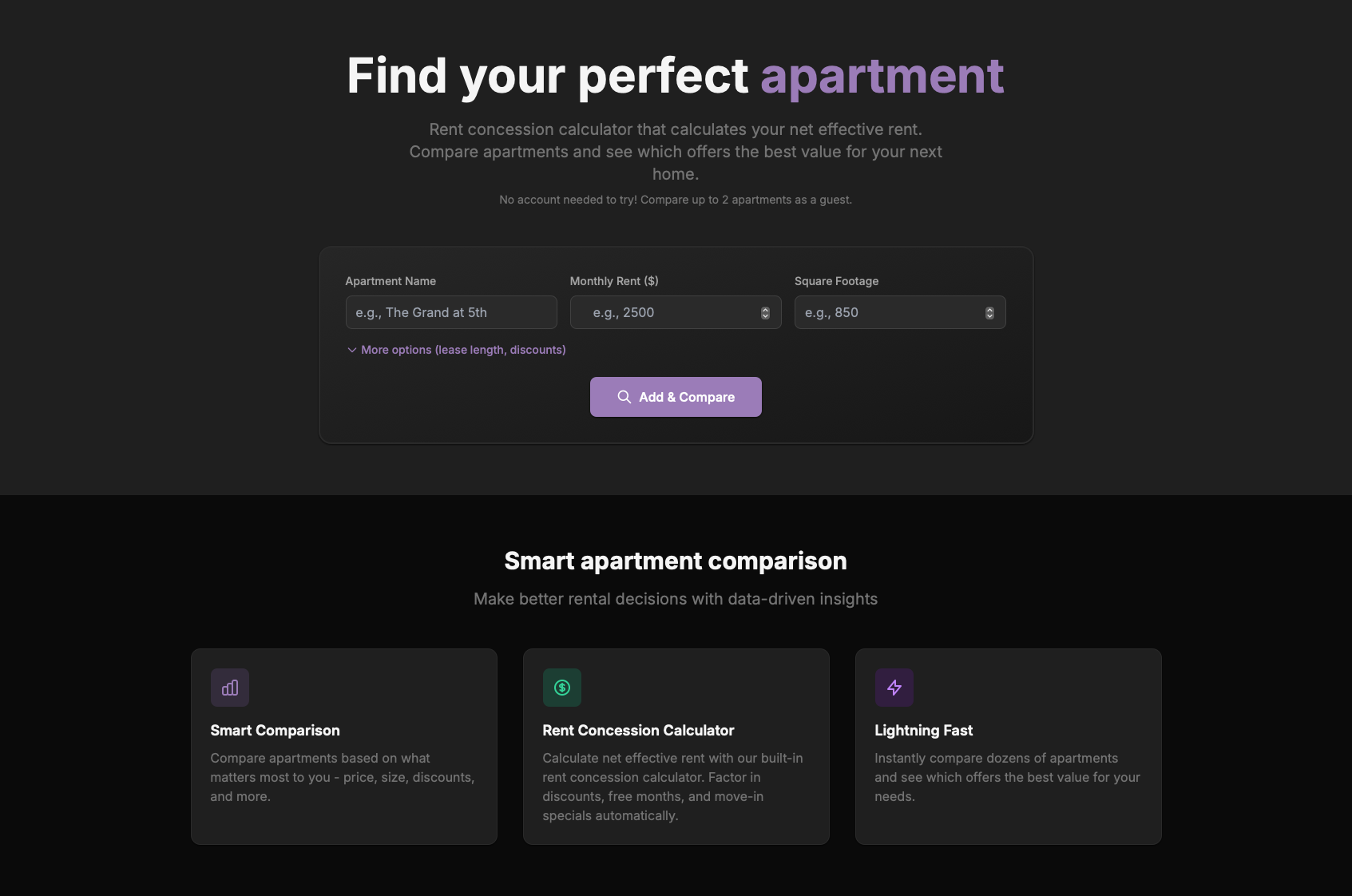The height and width of the screenshot is (896, 1352).
Task: Click the chevron beside More options
Action: click(351, 350)
